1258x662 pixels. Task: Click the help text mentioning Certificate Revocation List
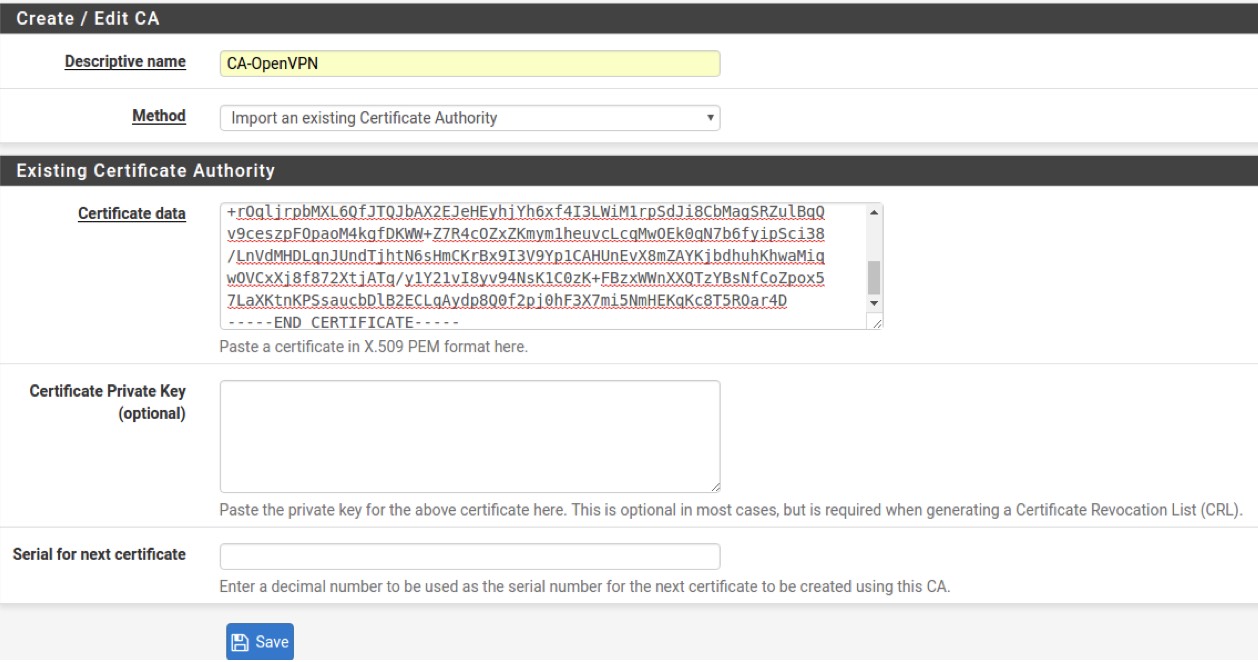(730, 511)
